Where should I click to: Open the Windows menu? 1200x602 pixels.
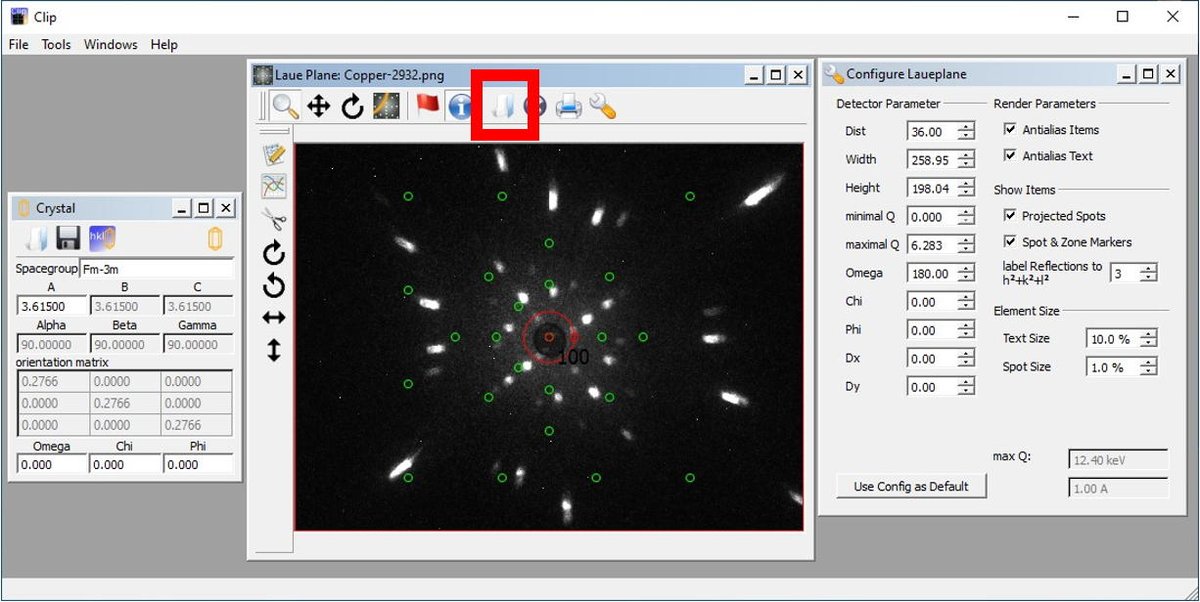110,44
